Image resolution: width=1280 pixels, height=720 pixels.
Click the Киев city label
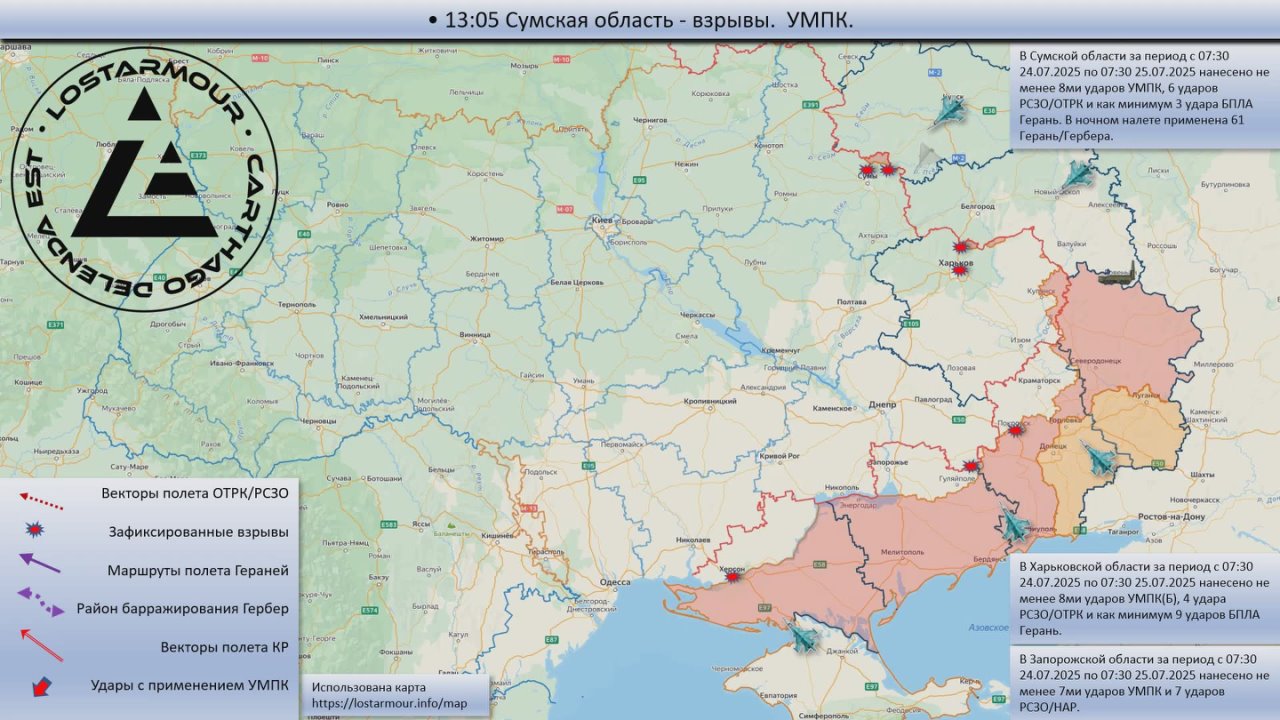(602, 218)
